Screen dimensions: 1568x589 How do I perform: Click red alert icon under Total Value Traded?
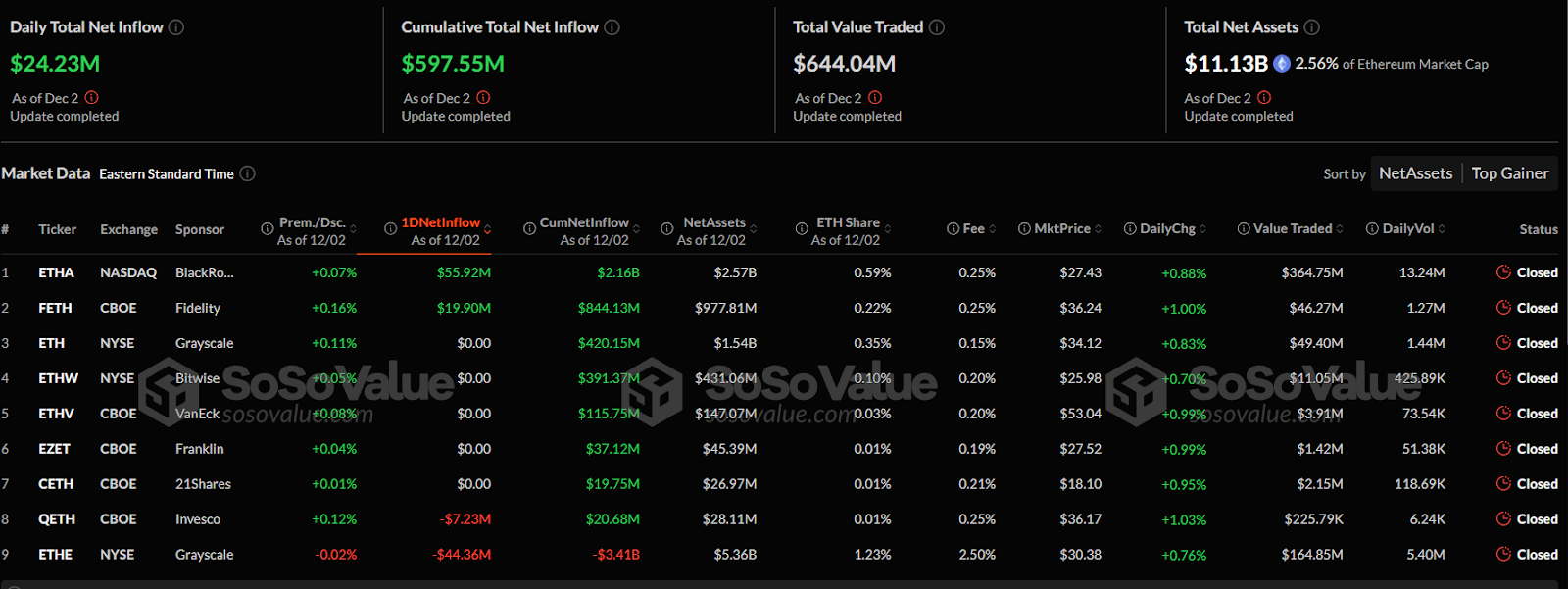click(x=875, y=98)
